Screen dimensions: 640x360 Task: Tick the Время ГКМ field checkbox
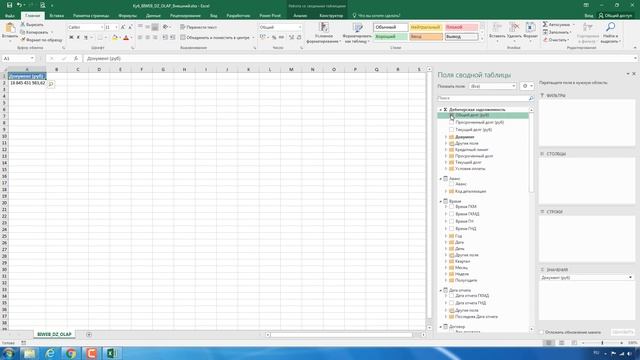[x=452, y=207]
